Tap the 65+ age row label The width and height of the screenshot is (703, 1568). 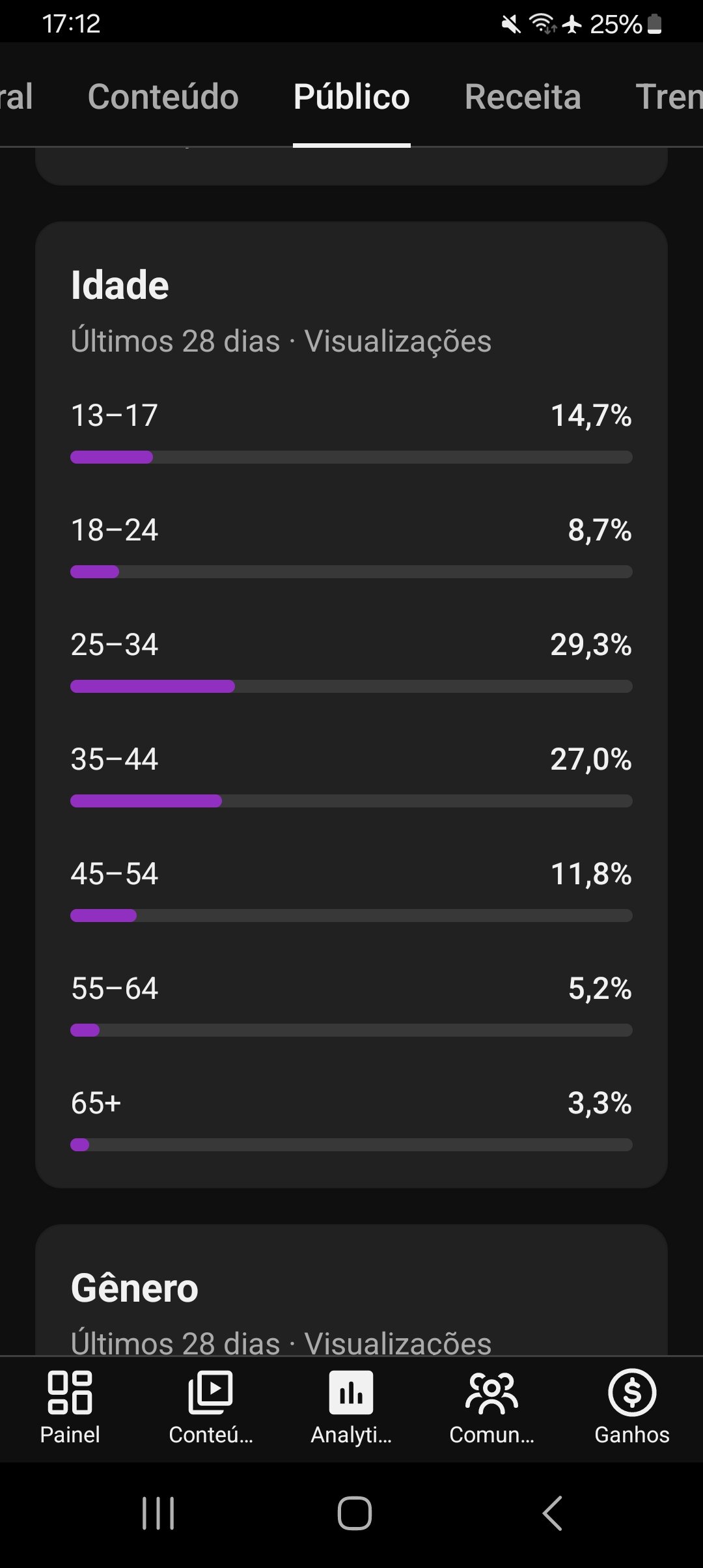(96, 1103)
